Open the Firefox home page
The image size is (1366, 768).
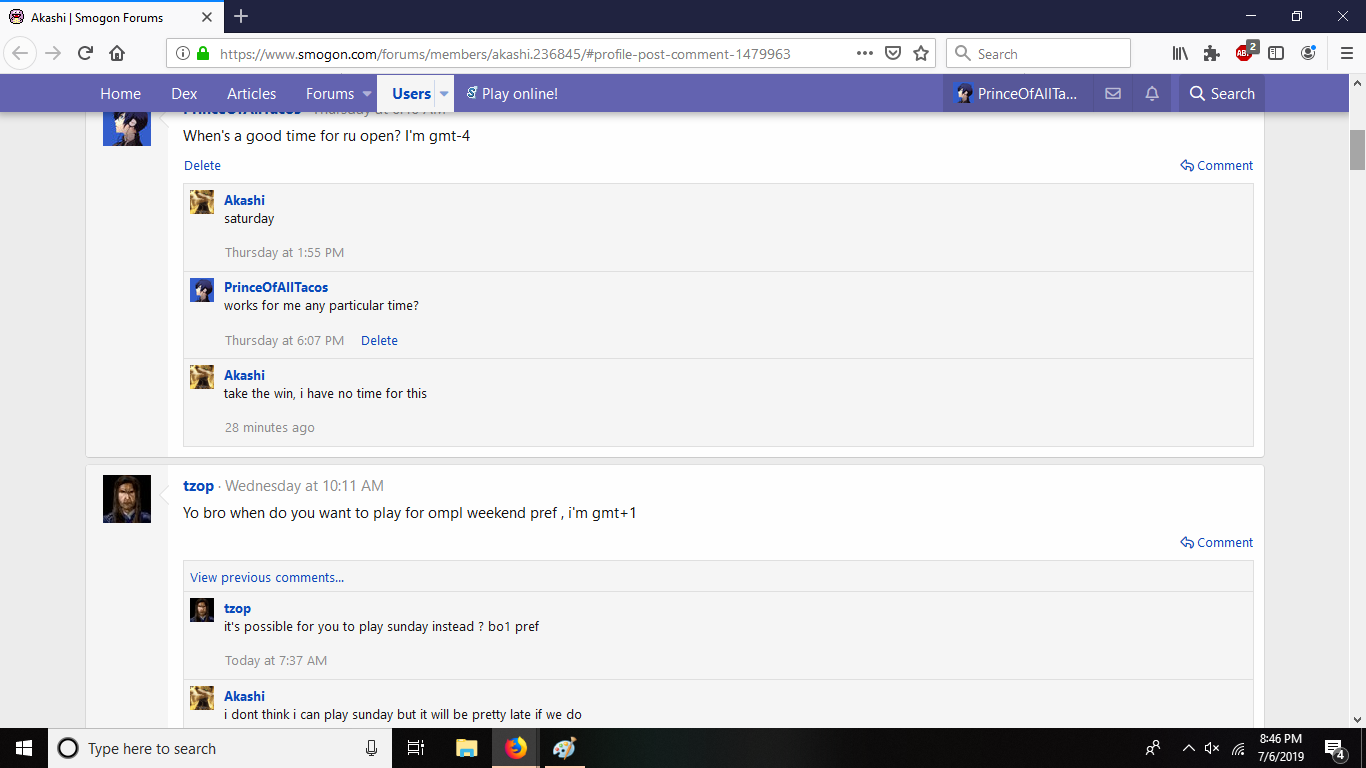pyautogui.click(x=117, y=53)
